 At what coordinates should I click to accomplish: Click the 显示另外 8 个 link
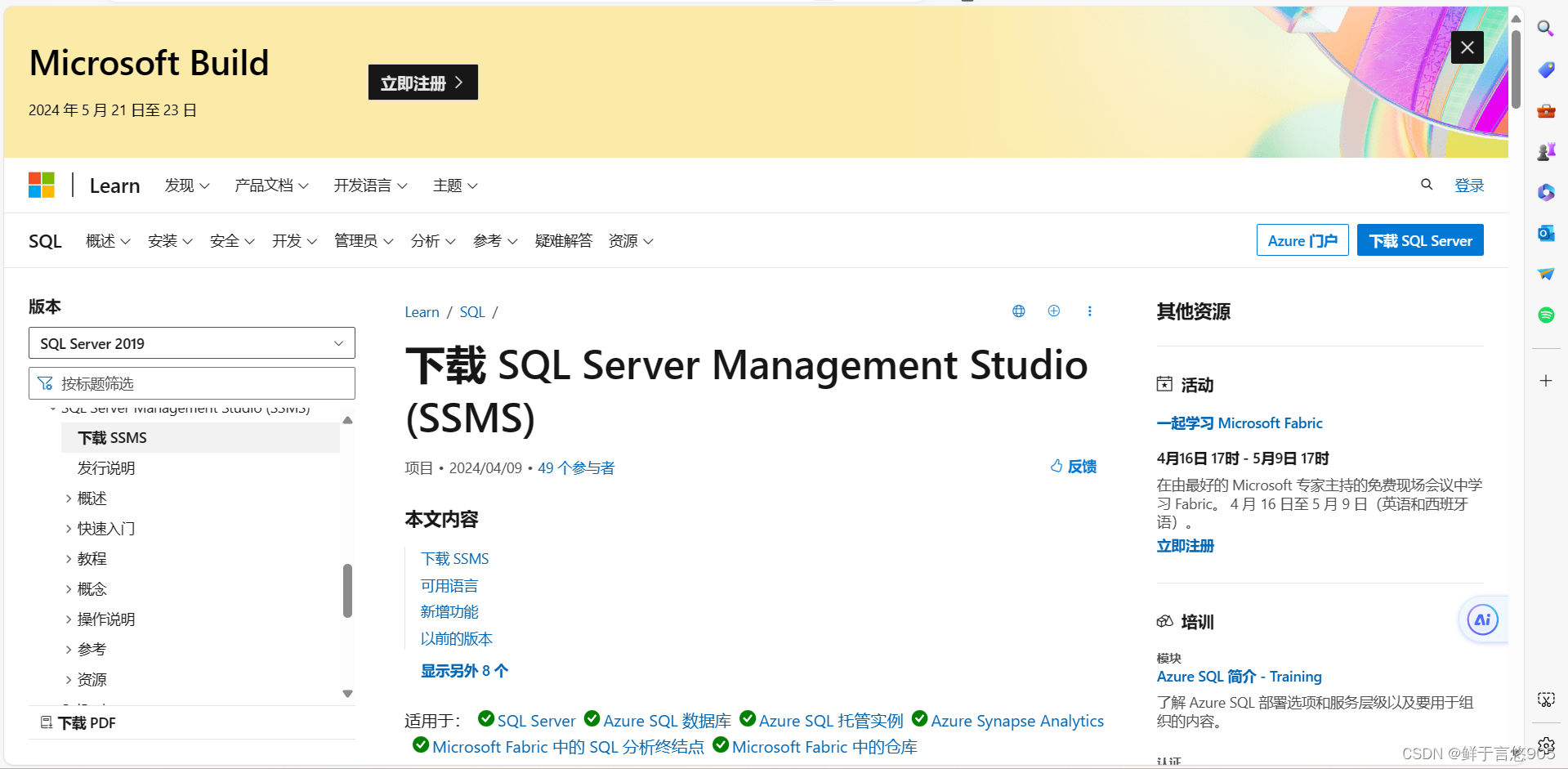pyautogui.click(x=464, y=670)
